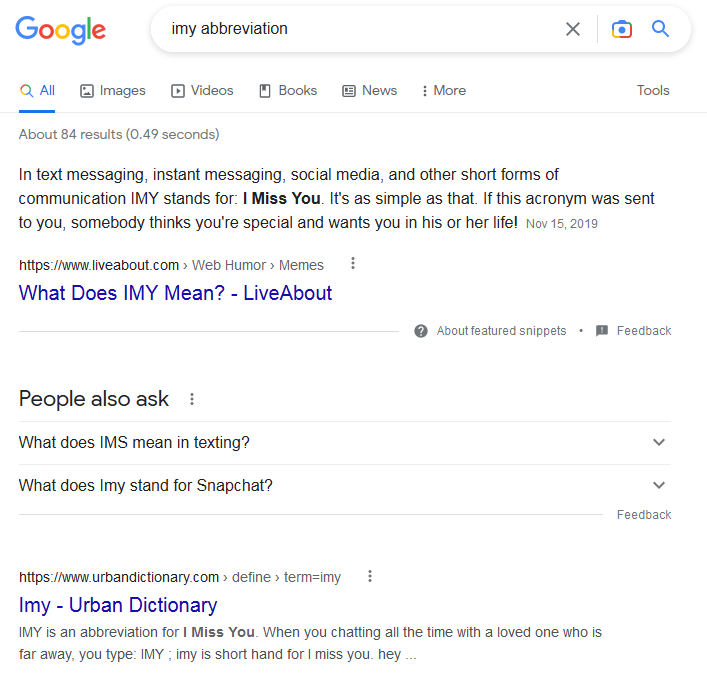Open the three-dot menu beside urbandictionary.com result

pyautogui.click(x=370, y=576)
